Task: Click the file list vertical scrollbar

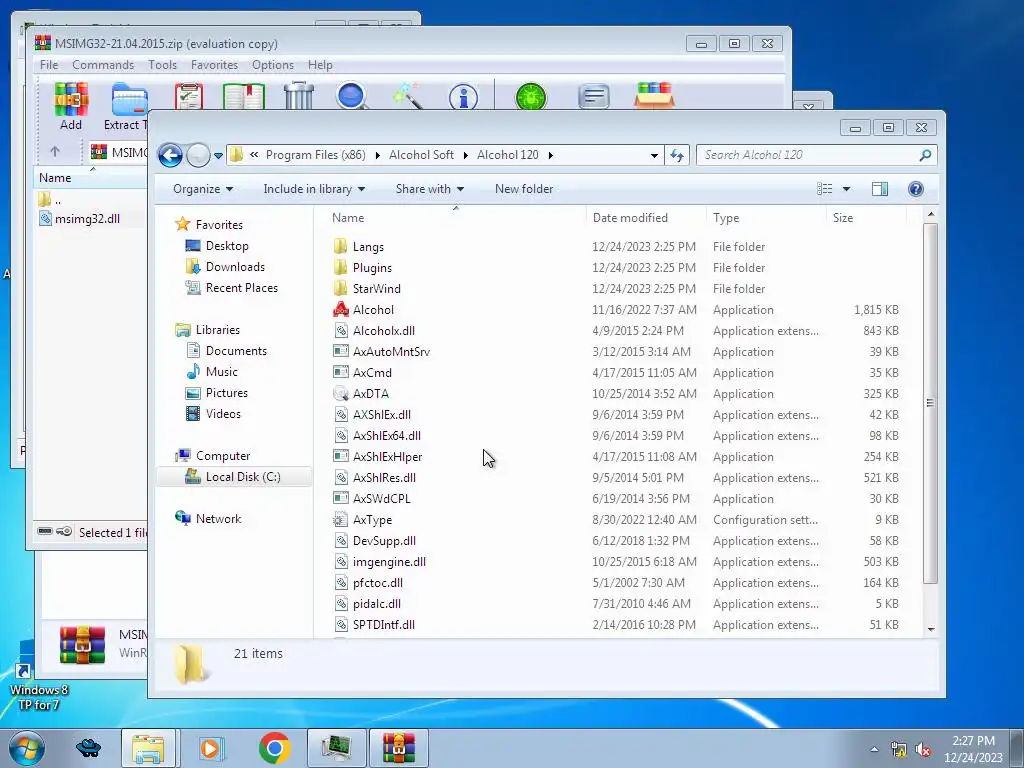Action: point(931,403)
